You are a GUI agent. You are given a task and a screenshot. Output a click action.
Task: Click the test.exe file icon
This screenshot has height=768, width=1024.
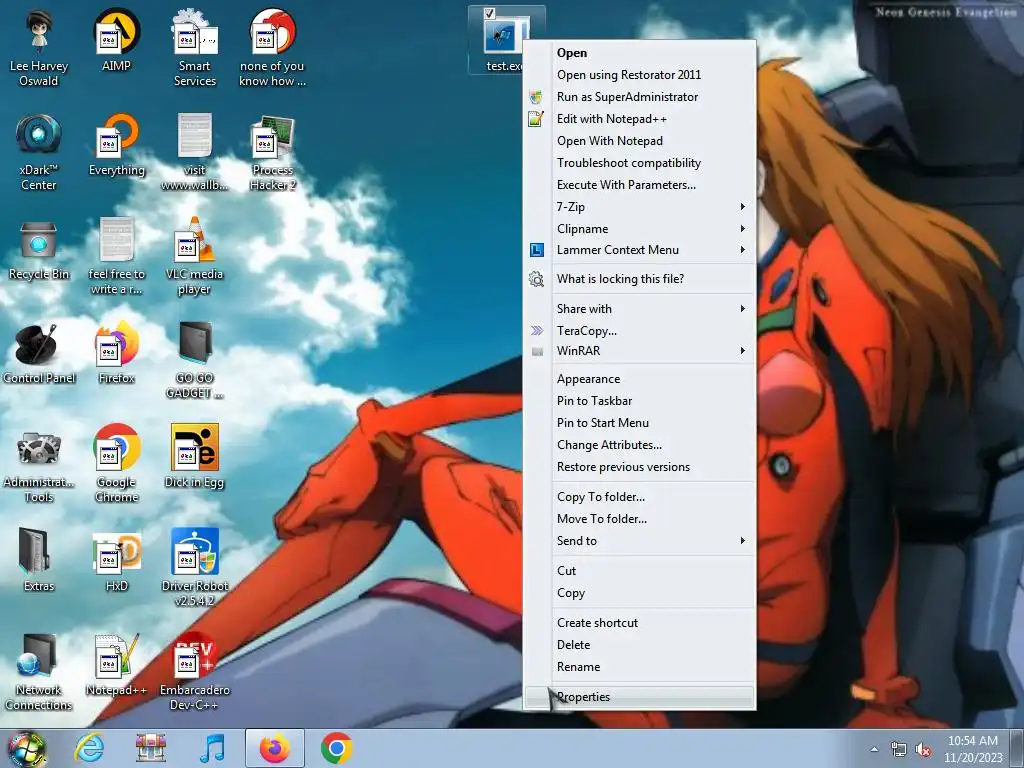click(504, 34)
